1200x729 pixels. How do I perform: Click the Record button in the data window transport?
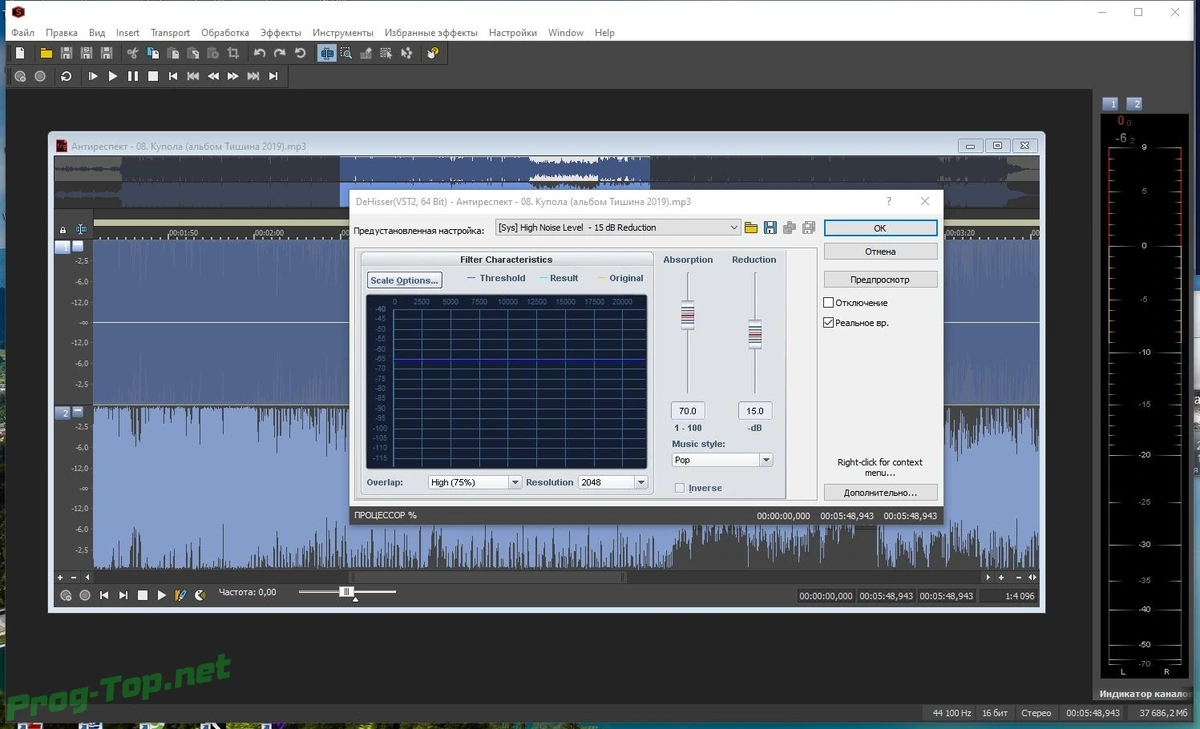tap(85, 595)
